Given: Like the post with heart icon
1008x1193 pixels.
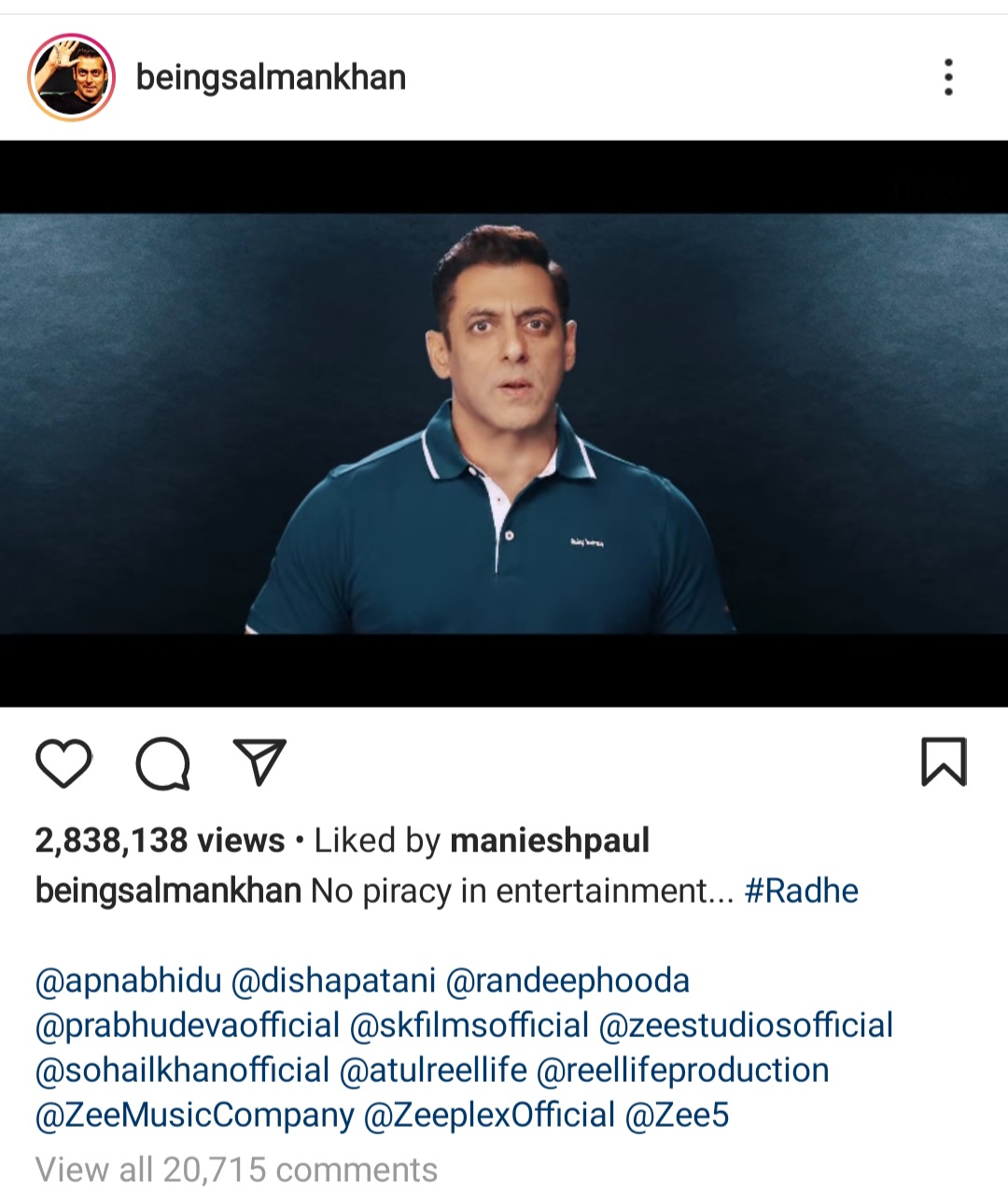Looking at the screenshot, I should click(63, 763).
